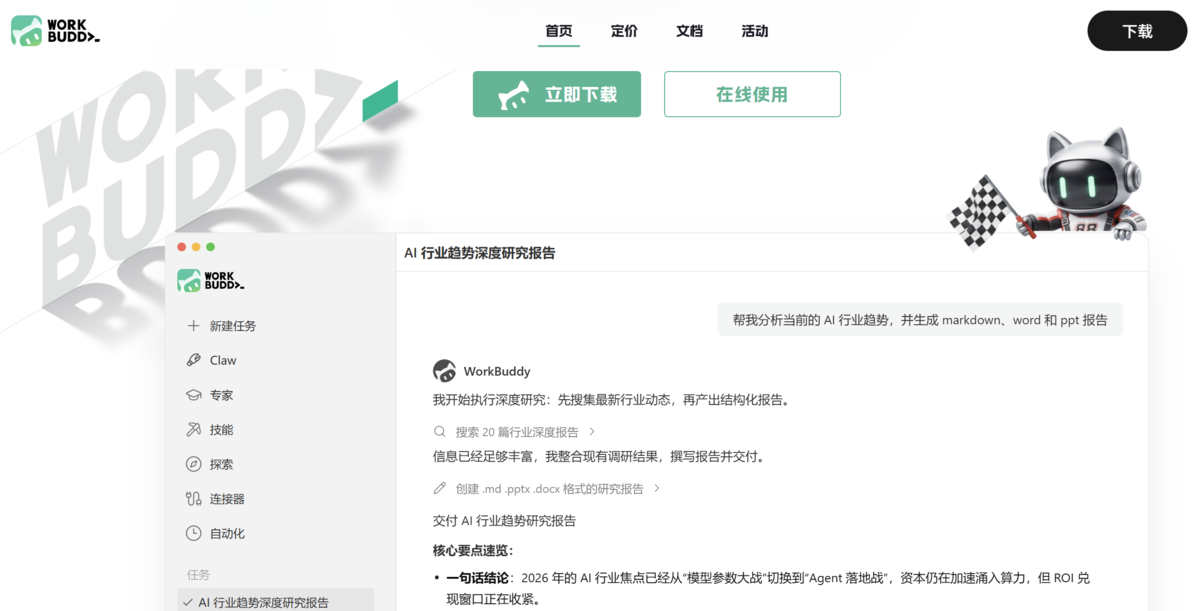Click the red close dot of the app window
1200x611 pixels.
coord(182,247)
